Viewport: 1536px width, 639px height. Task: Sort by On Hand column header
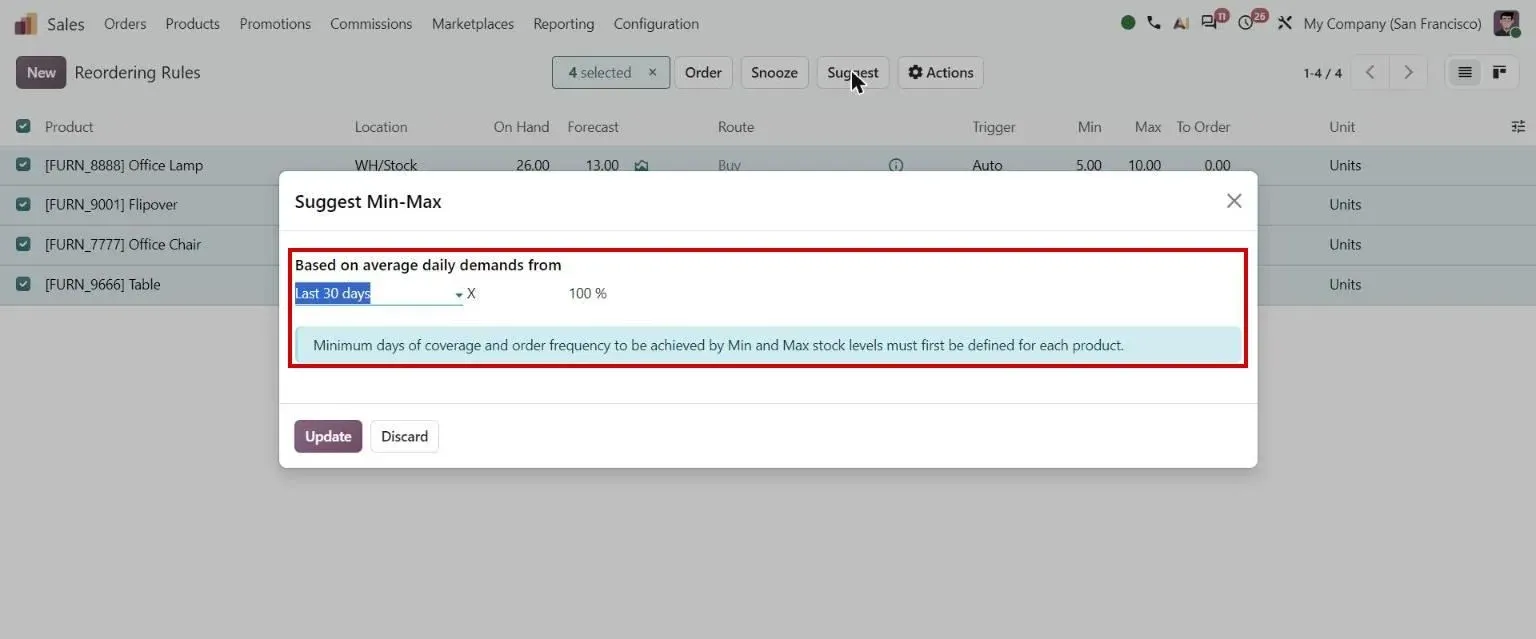pyautogui.click(x=521, y=127)
